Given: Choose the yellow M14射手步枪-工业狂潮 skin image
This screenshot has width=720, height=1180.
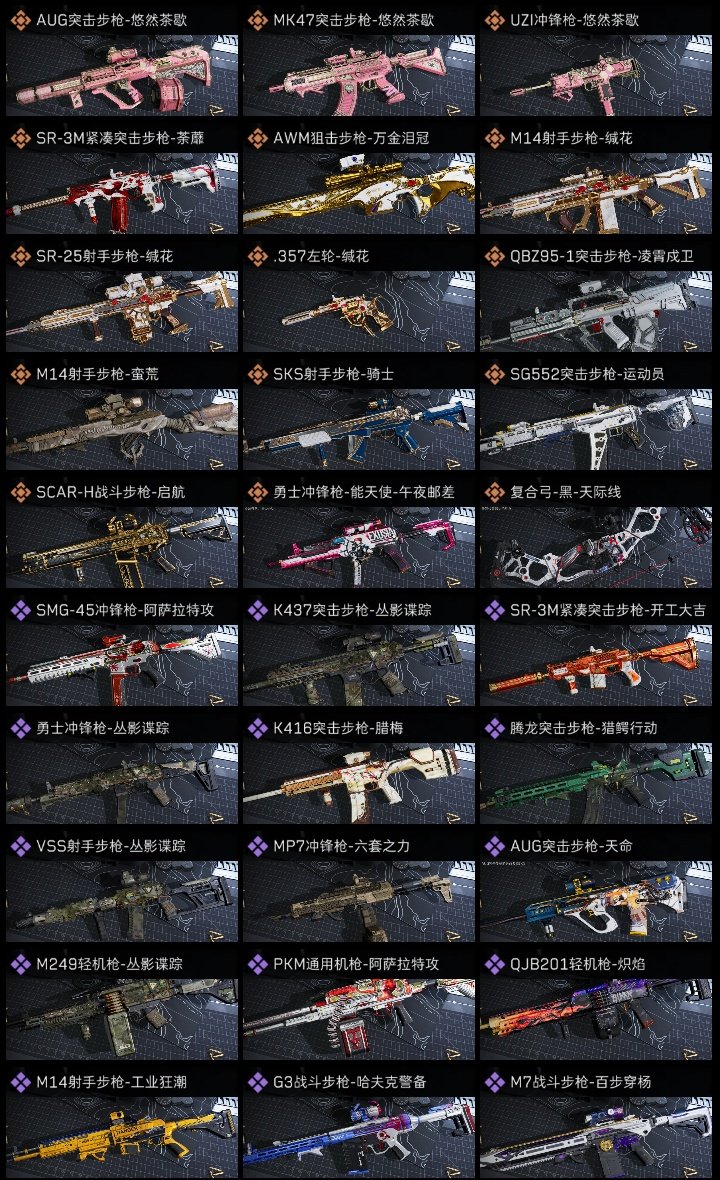Looking at the screenshot, I should coord(122,1137).
